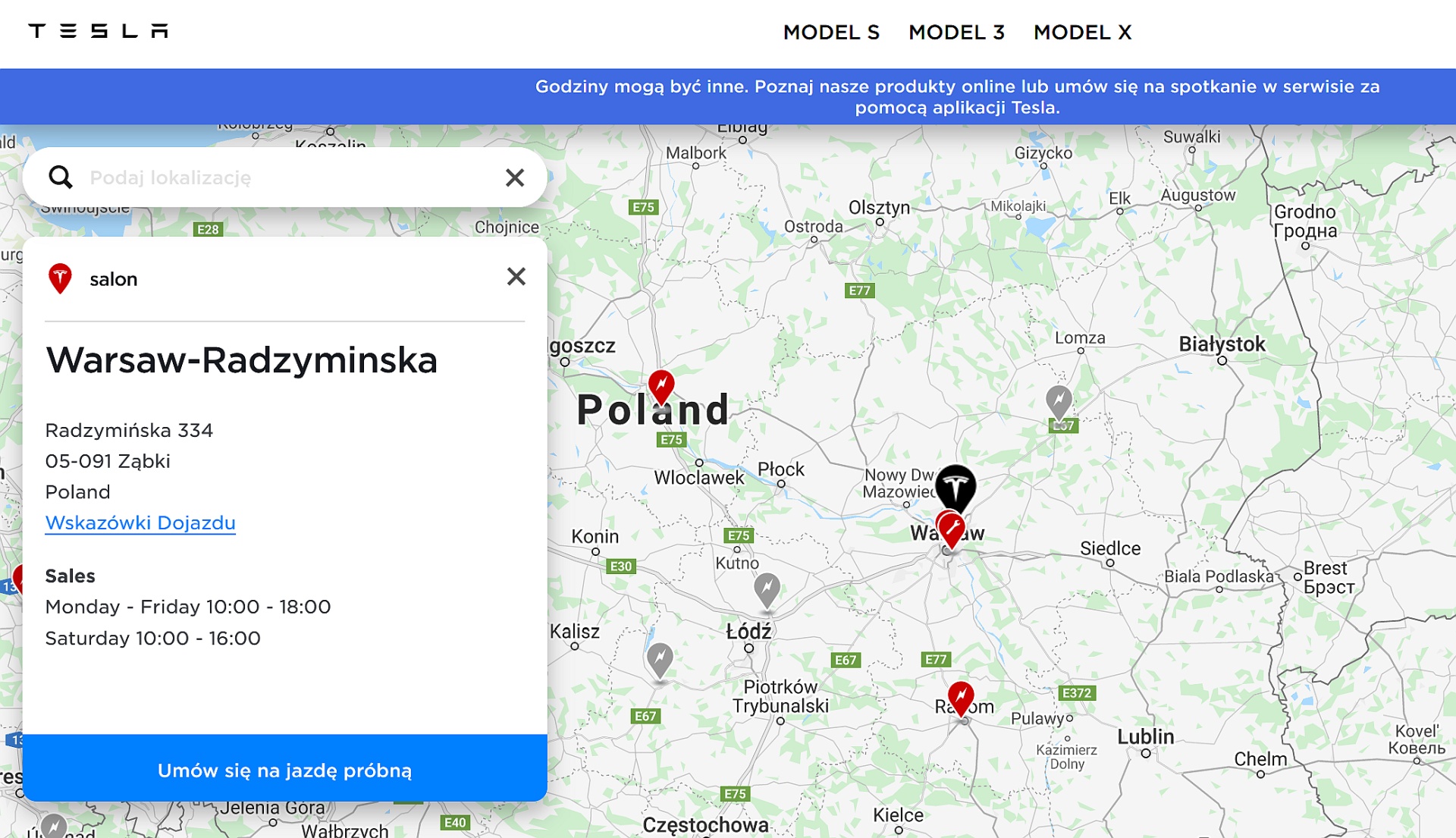Click the '05-091 Ząbki' postal line
The image size is (1456, 838).
point(108,461)
